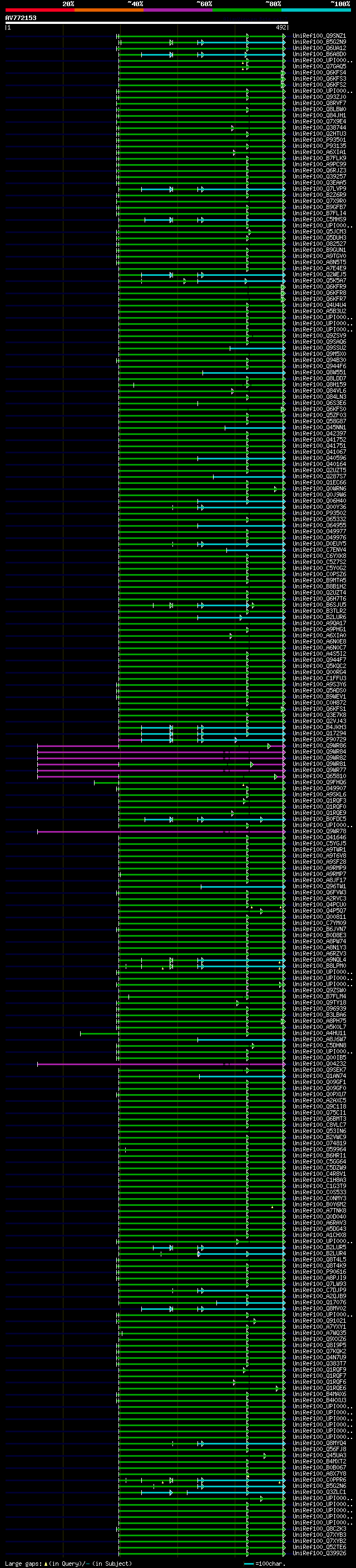356x1568 pixels.
Task: Click the white query length bar
Action: pyautogui.click(x=147, y=22)
